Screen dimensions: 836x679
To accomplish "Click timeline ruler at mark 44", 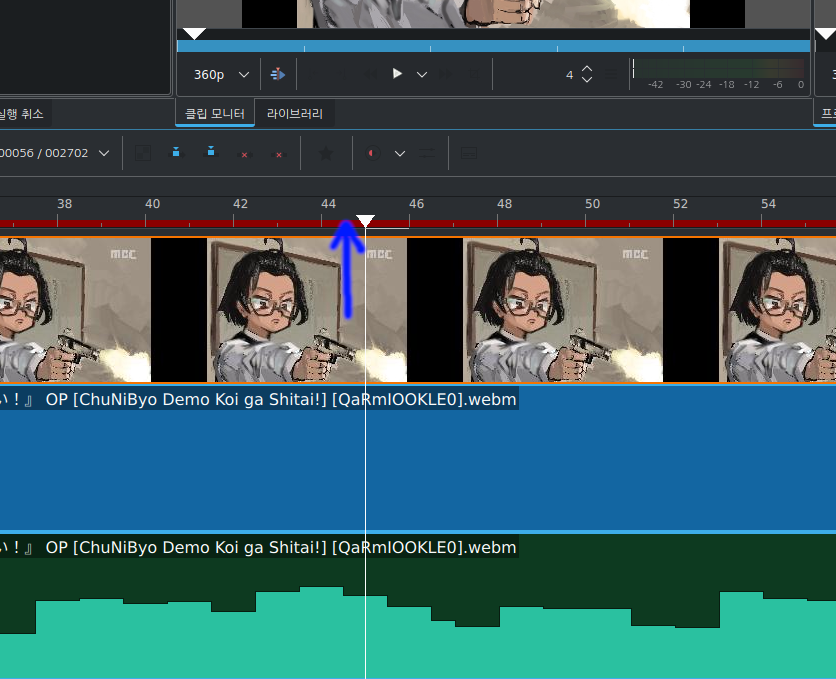I will click(328, 204).
